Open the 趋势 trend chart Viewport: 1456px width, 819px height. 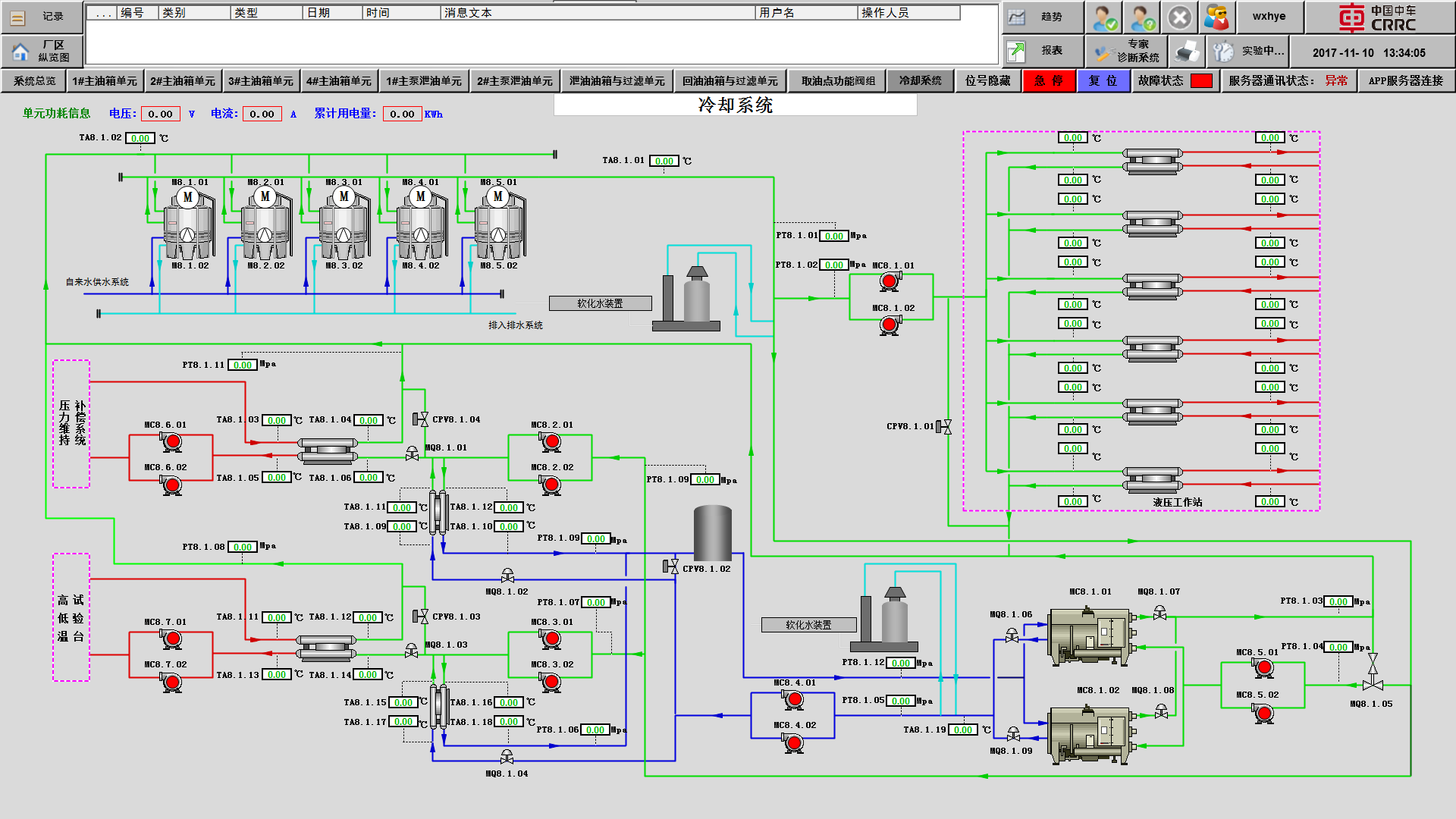click(1042, 17)
